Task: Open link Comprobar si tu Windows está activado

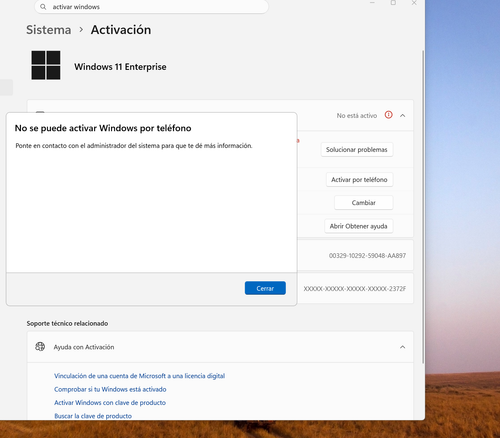Action: (110, 389)
